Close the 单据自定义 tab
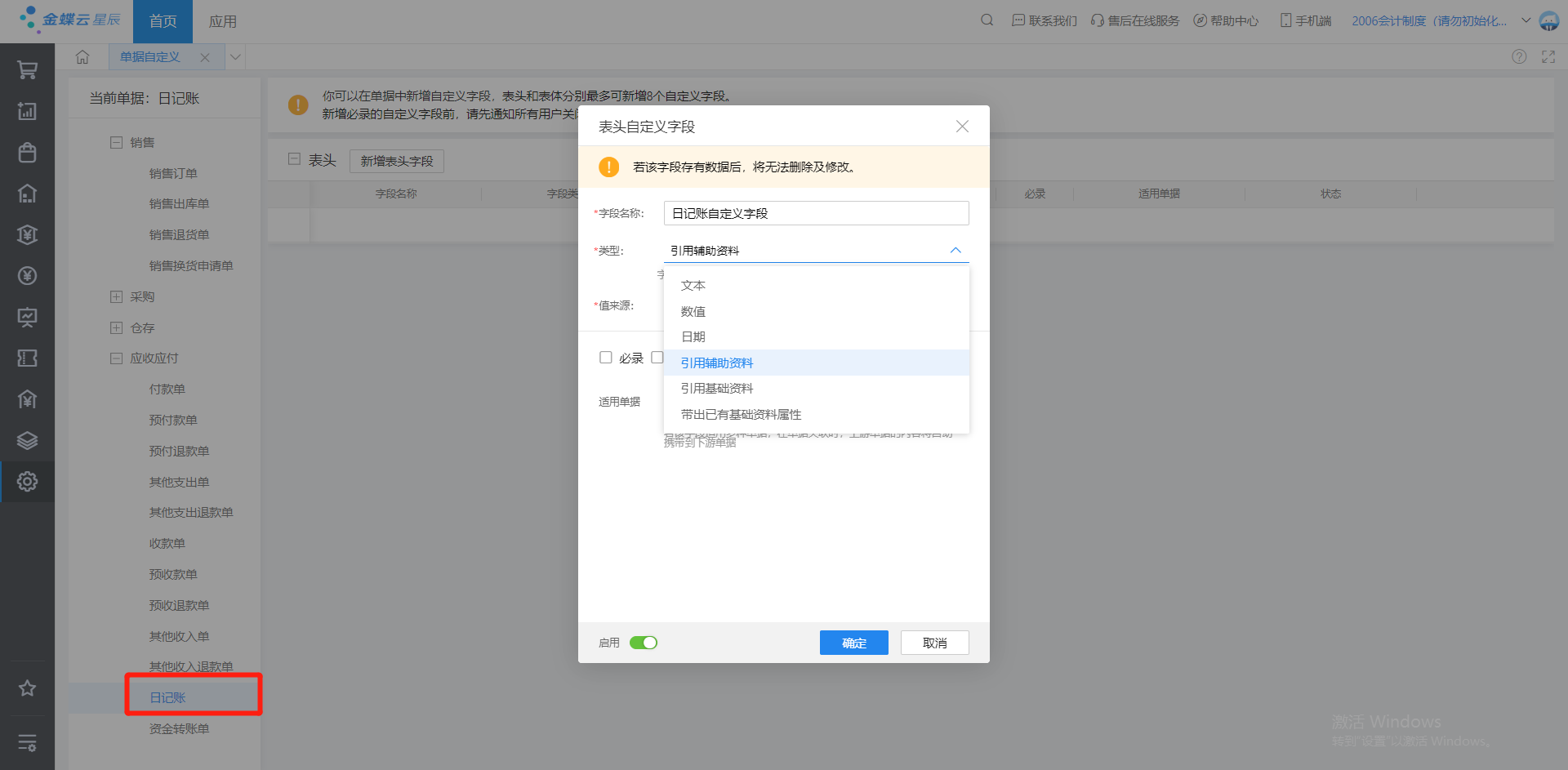 (x=205, y=57)
